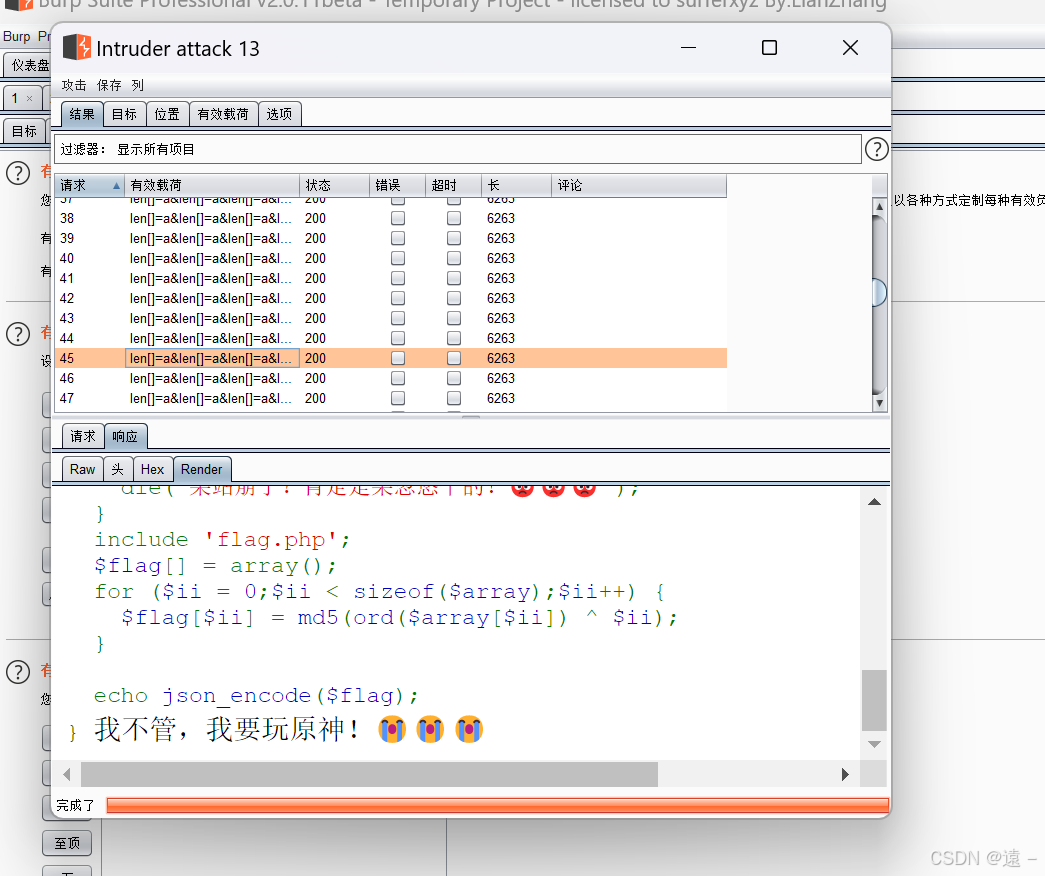Check the 错误 checkbox on highlighted row 45

(397, 358)
